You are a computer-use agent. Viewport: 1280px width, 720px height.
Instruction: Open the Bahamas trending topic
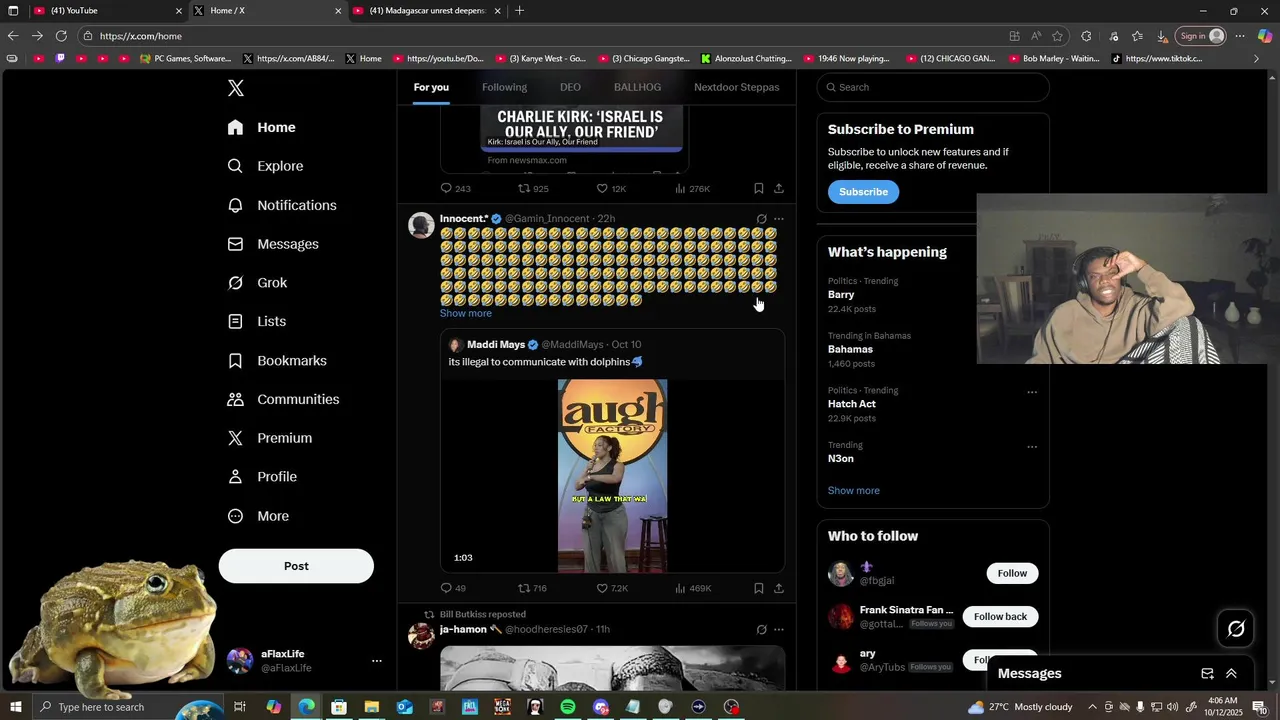(x=850, y=349)
